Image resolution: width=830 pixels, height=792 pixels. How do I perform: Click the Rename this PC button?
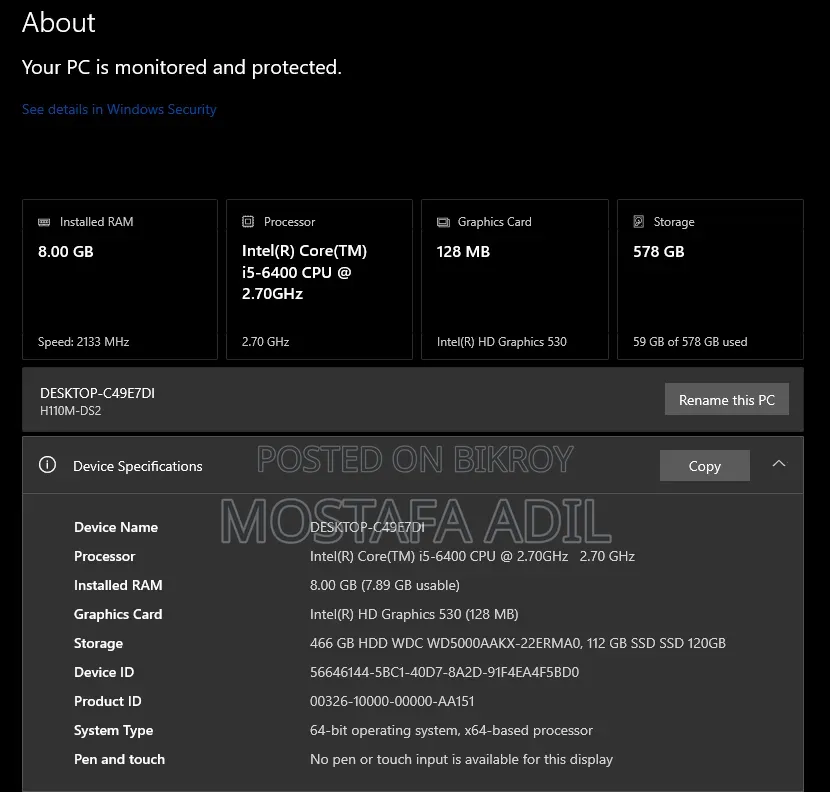[x=727, y=399]
